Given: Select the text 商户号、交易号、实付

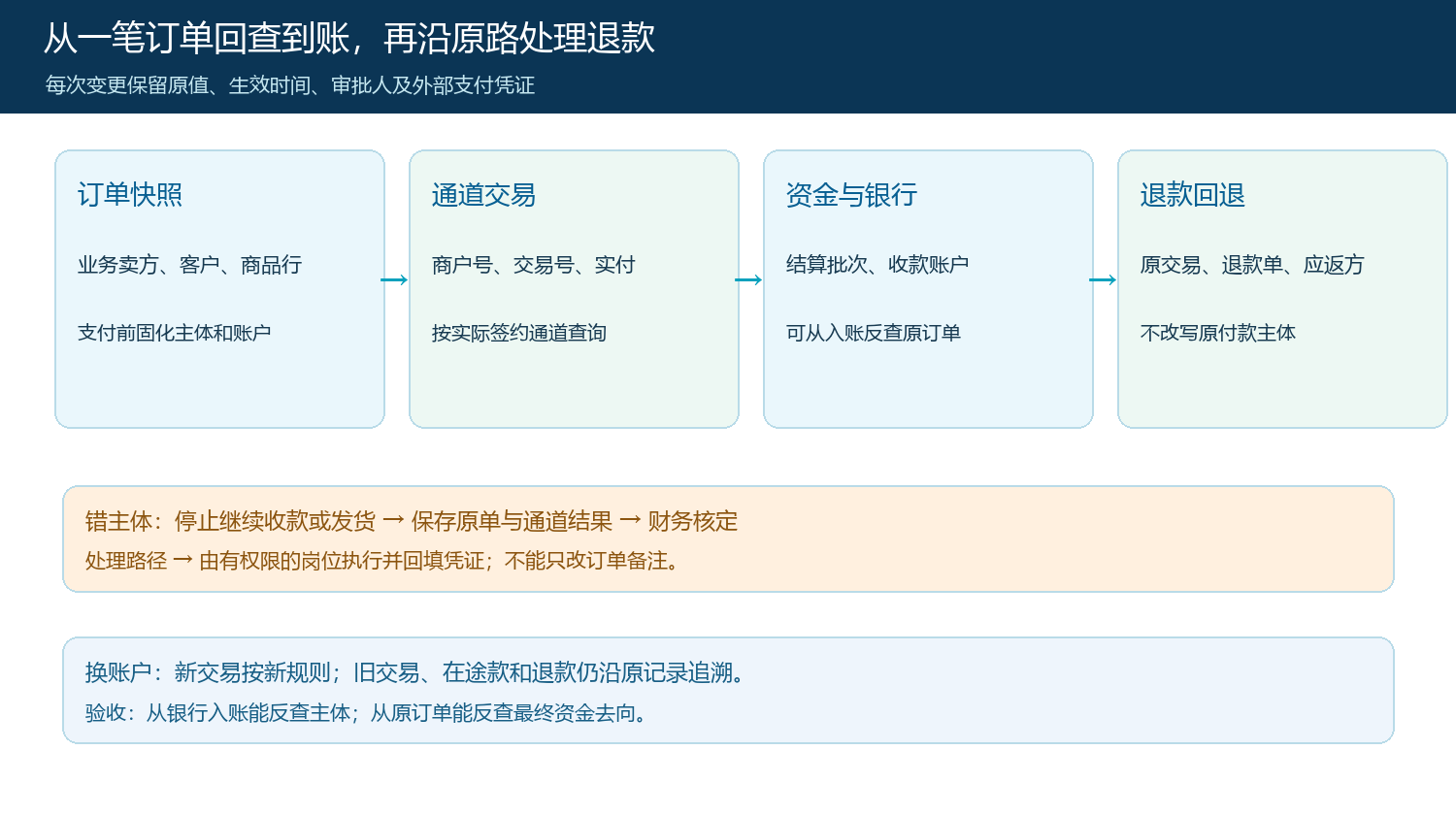Looking at the screenshot, I should pos(534,265).
